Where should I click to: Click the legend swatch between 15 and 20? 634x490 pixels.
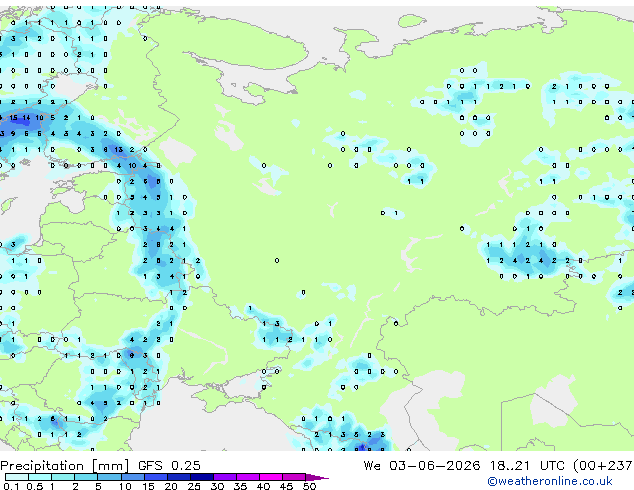(x=156, y=477)
